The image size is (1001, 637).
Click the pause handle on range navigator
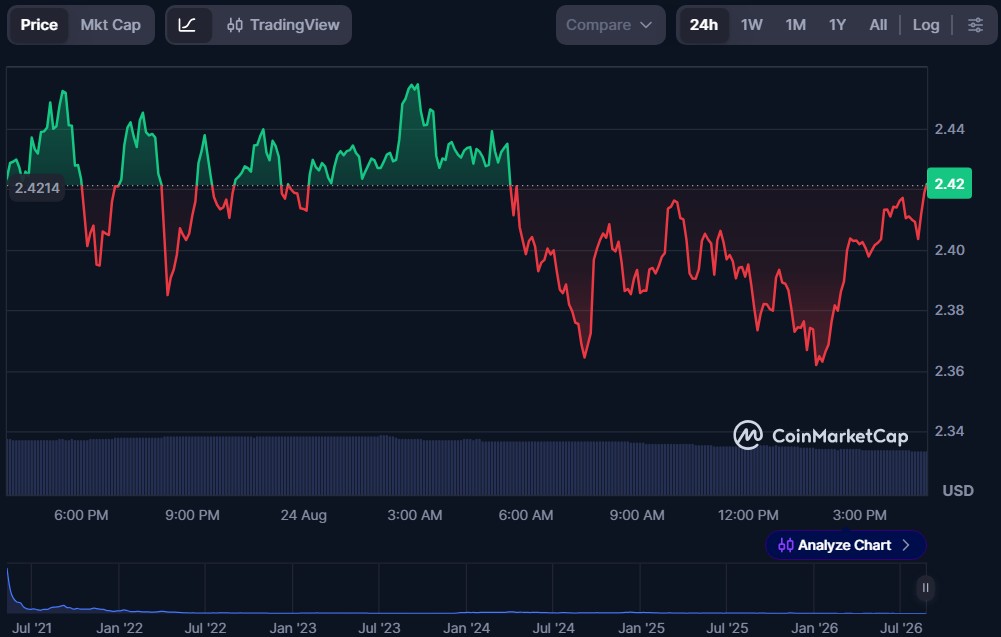(x=925, y=588)
